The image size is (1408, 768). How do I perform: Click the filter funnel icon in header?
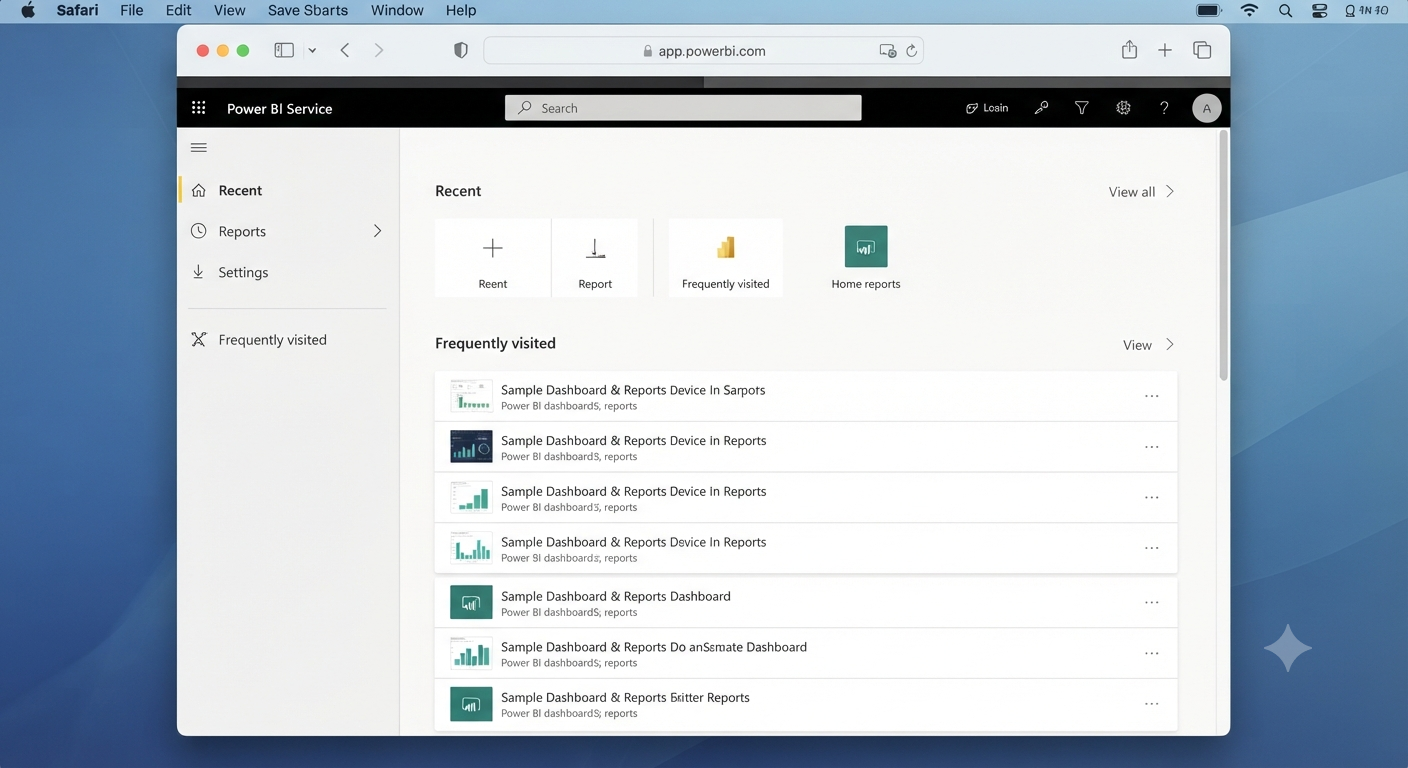pos(1082,108)
